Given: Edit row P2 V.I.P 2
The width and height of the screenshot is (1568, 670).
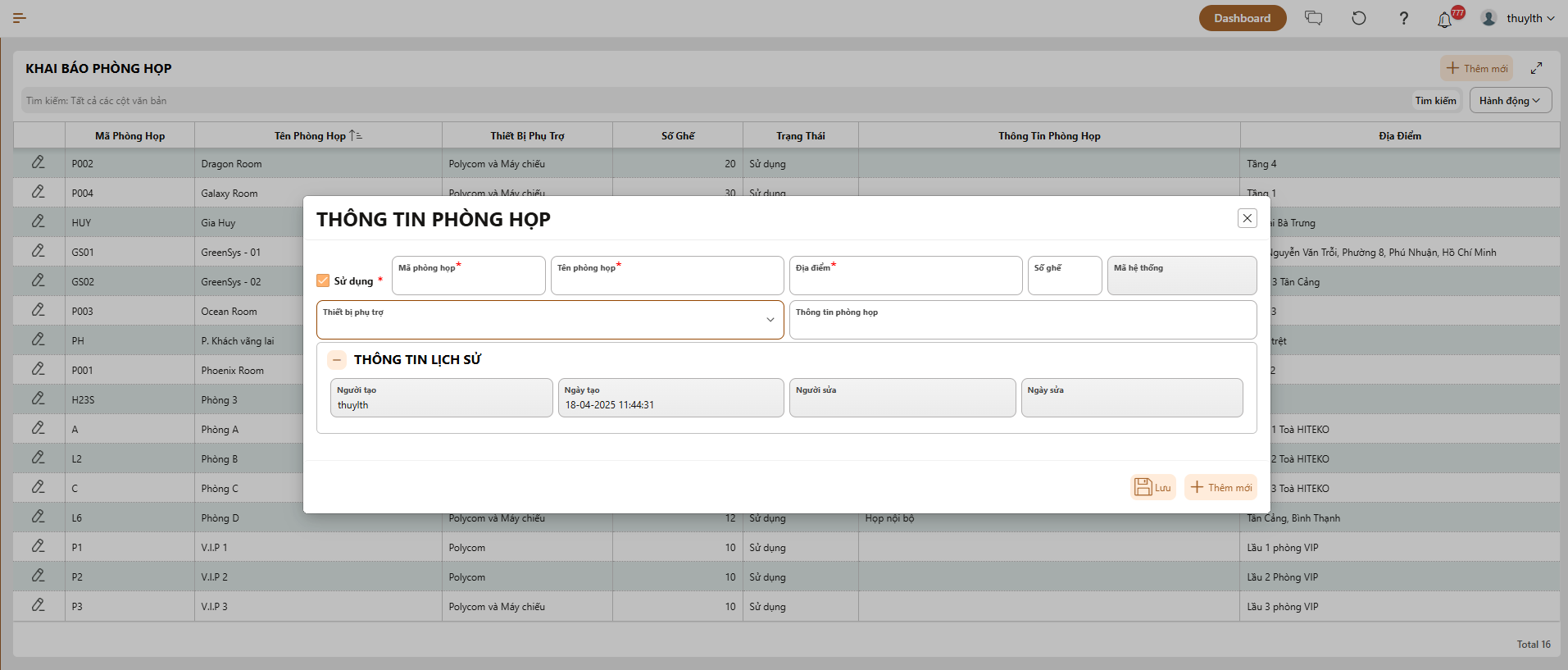Looking at the screenshot, I should click(x=39, y=576).
